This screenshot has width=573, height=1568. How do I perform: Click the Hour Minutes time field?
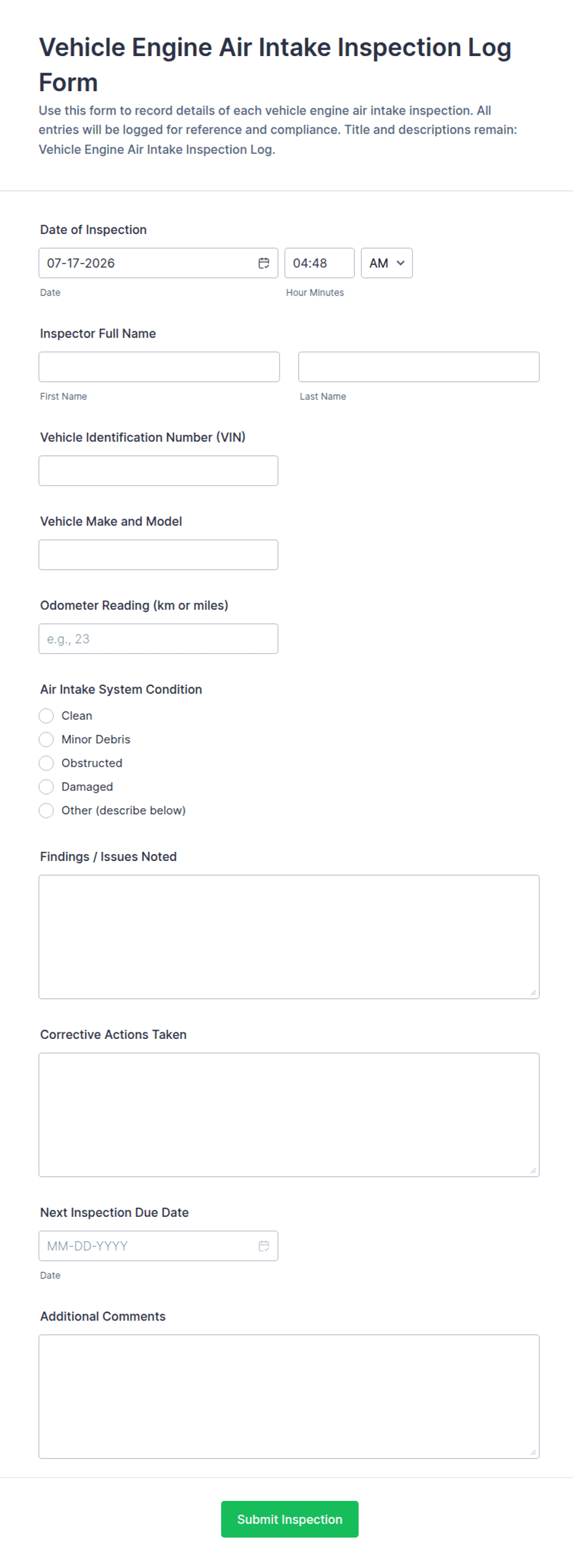coord(319,263)
